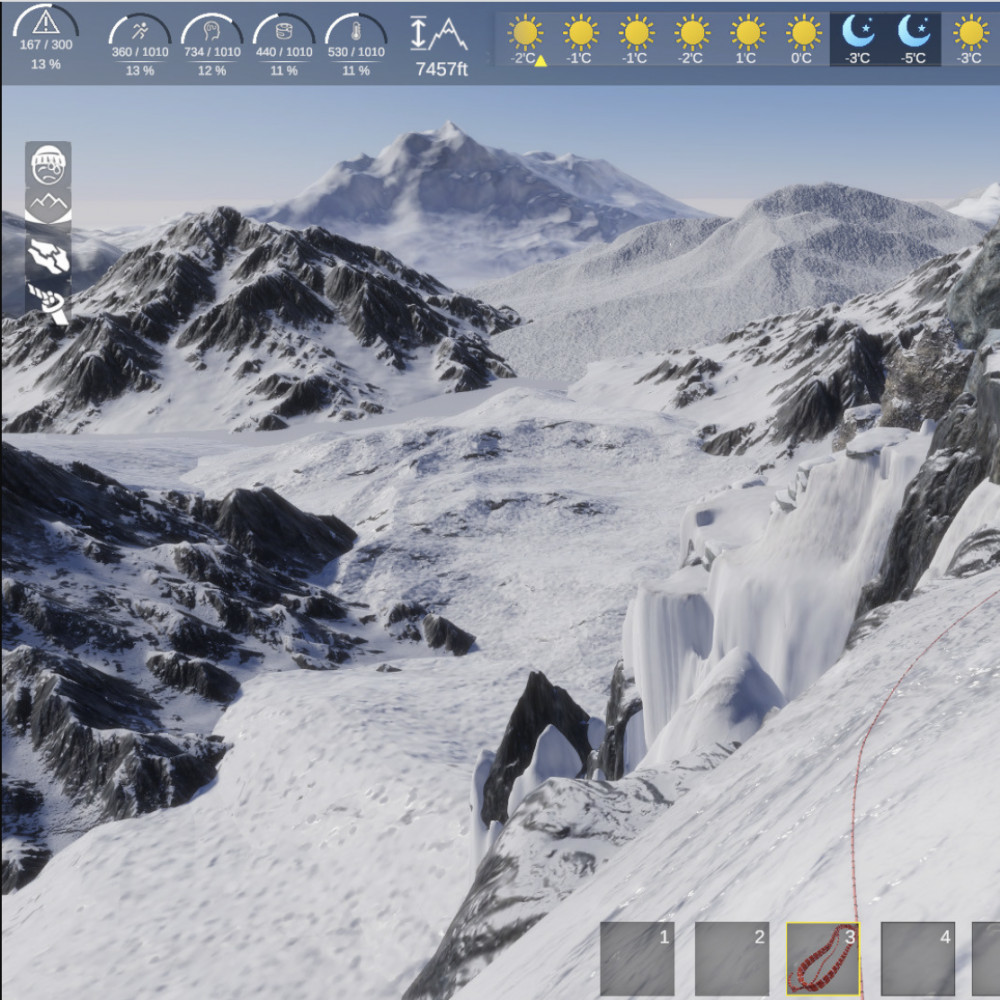The image size is (1000, 1000).
Task: Click the moon forecast icon above -3'C
Action: coord(858,31)
